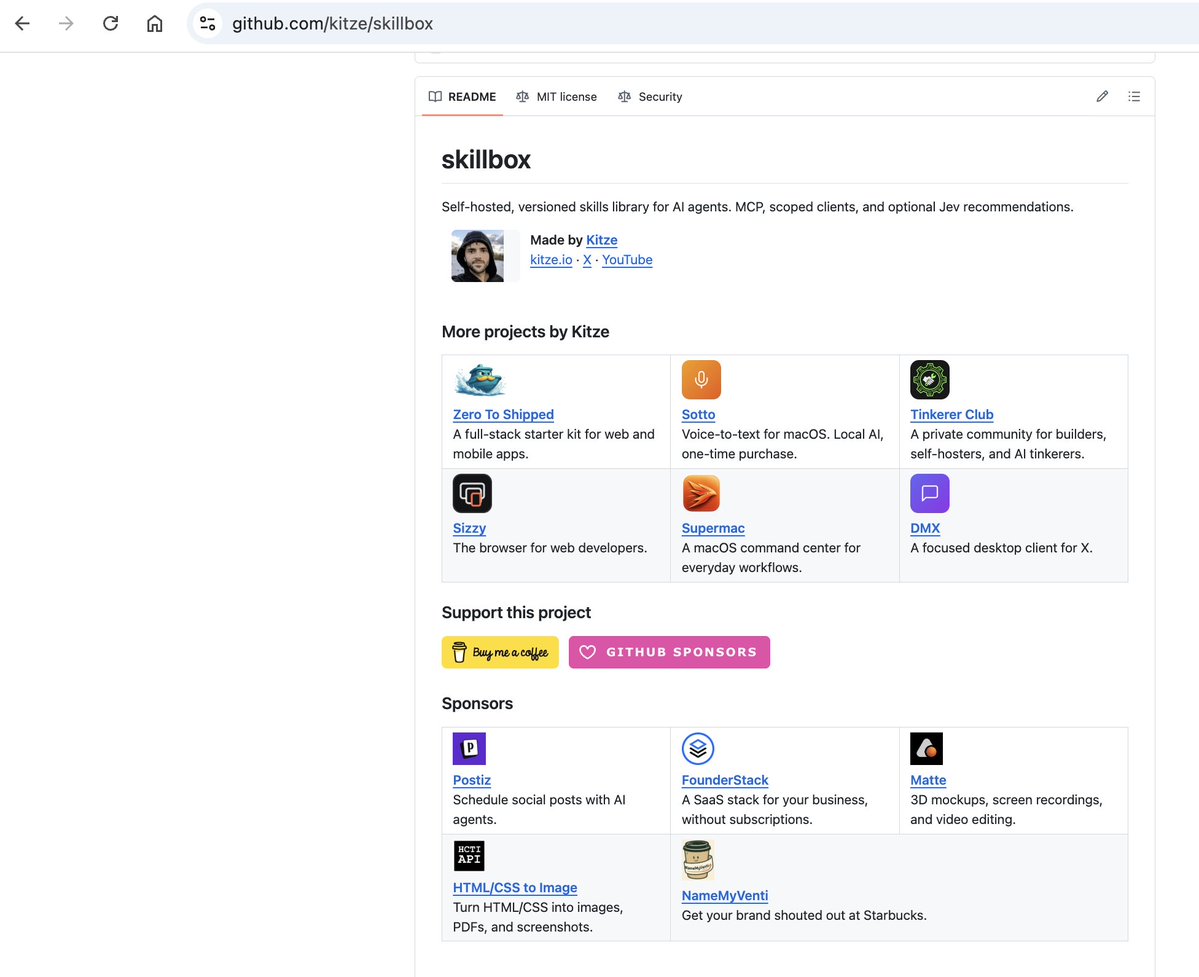Click the Tinkerer Club gear icon
1199x977 pixels.
coord(930,380)
